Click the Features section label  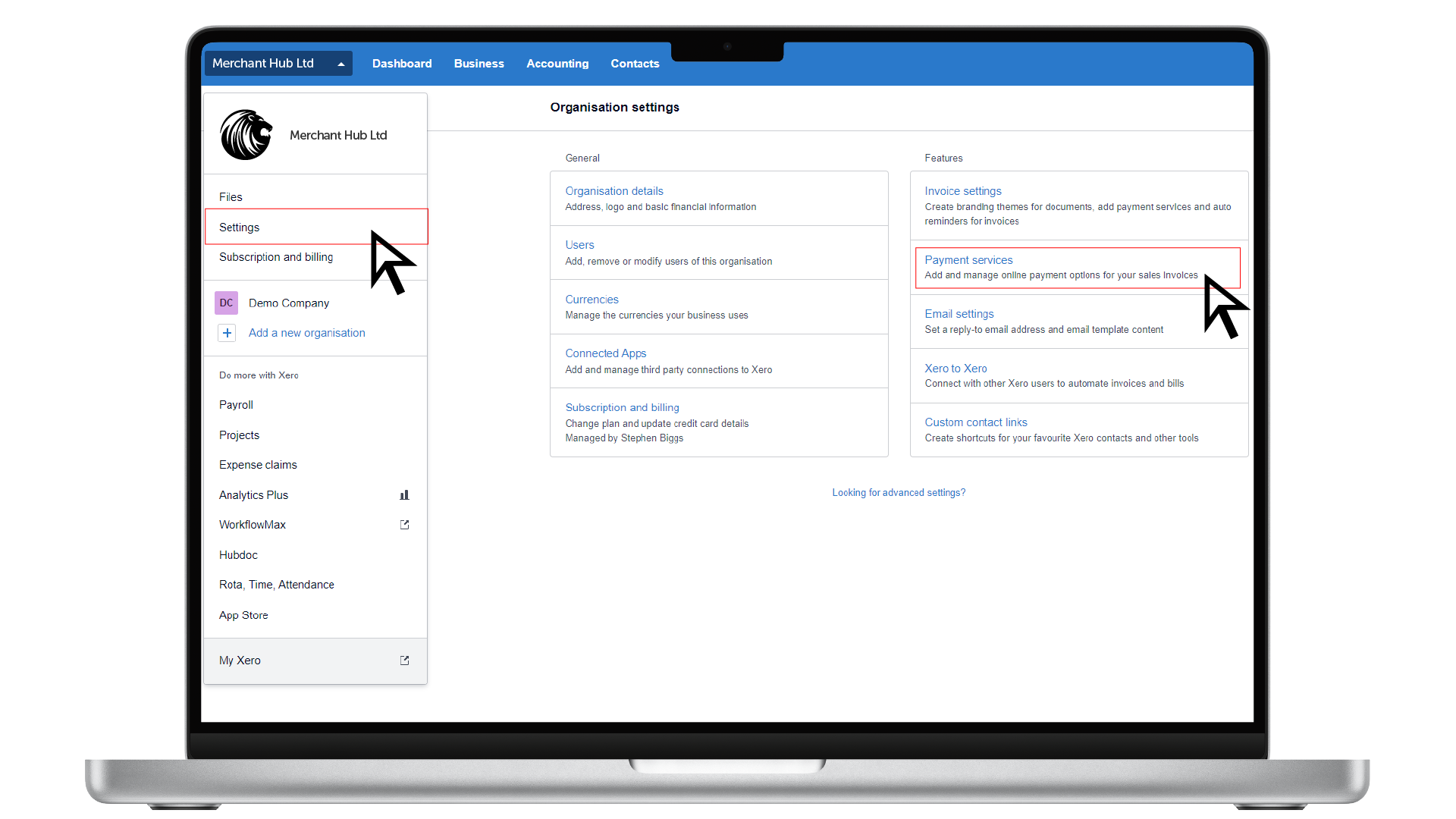tap(943, 158)
